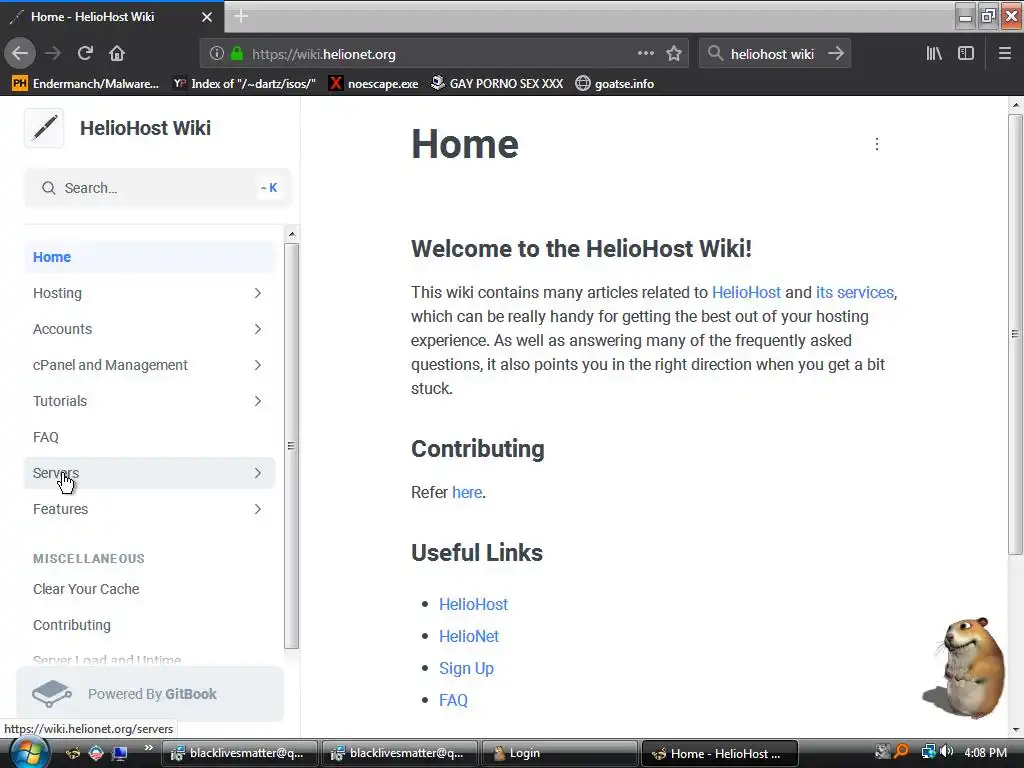Click the network tray icon
1024x768 pixels.
point(928,752)
